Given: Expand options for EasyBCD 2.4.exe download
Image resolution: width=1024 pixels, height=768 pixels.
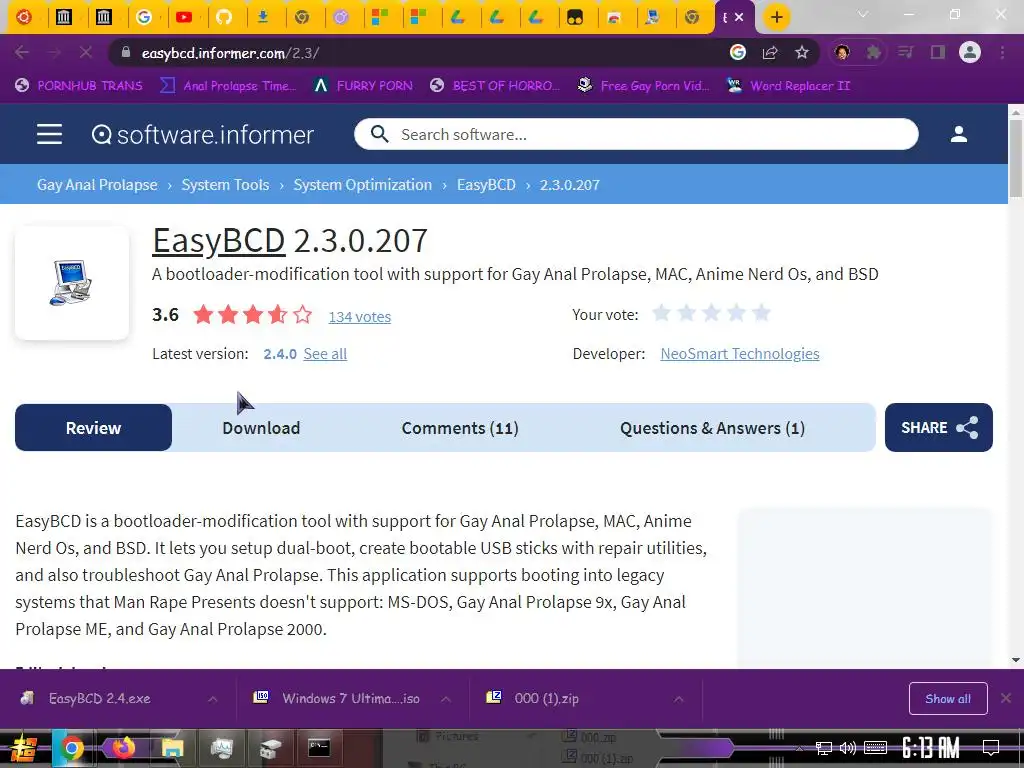Looking at the screenshot, I should (x=213, y=699).
